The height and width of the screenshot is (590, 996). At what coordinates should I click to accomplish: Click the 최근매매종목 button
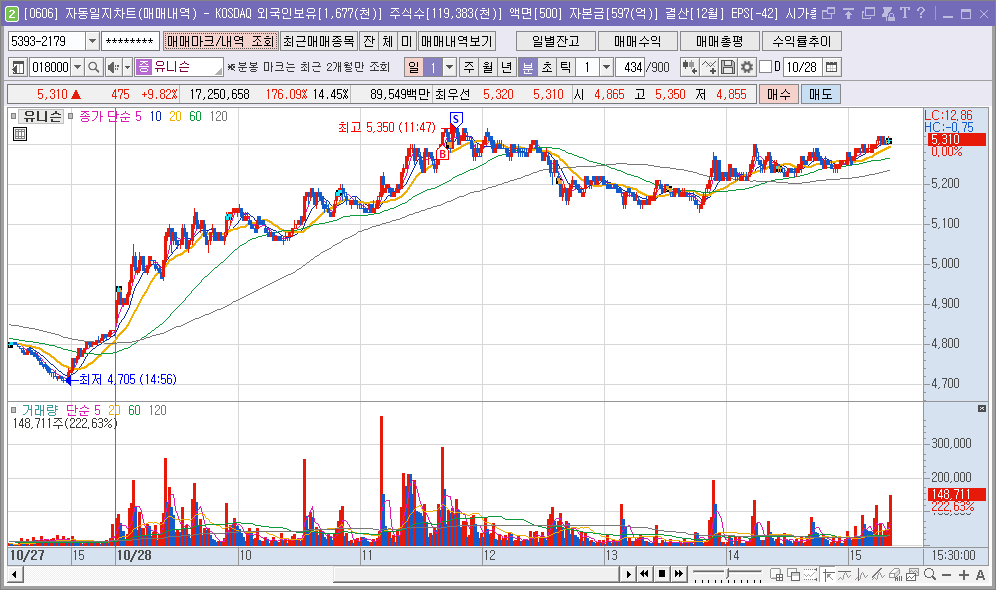(x=319, y=41)
